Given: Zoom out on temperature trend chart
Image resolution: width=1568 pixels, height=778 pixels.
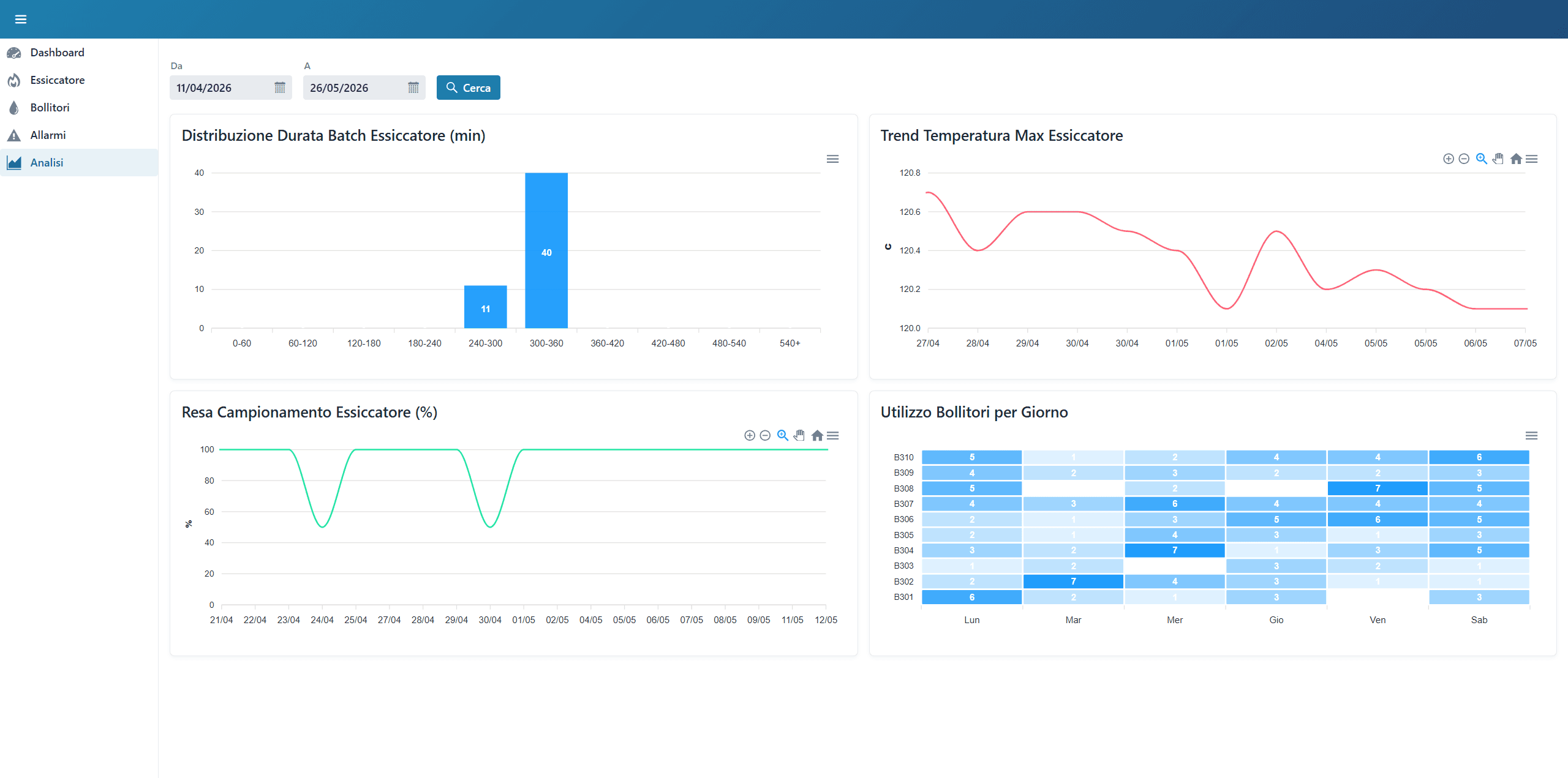Looking at the screenshot, I should click(1464, 159).
